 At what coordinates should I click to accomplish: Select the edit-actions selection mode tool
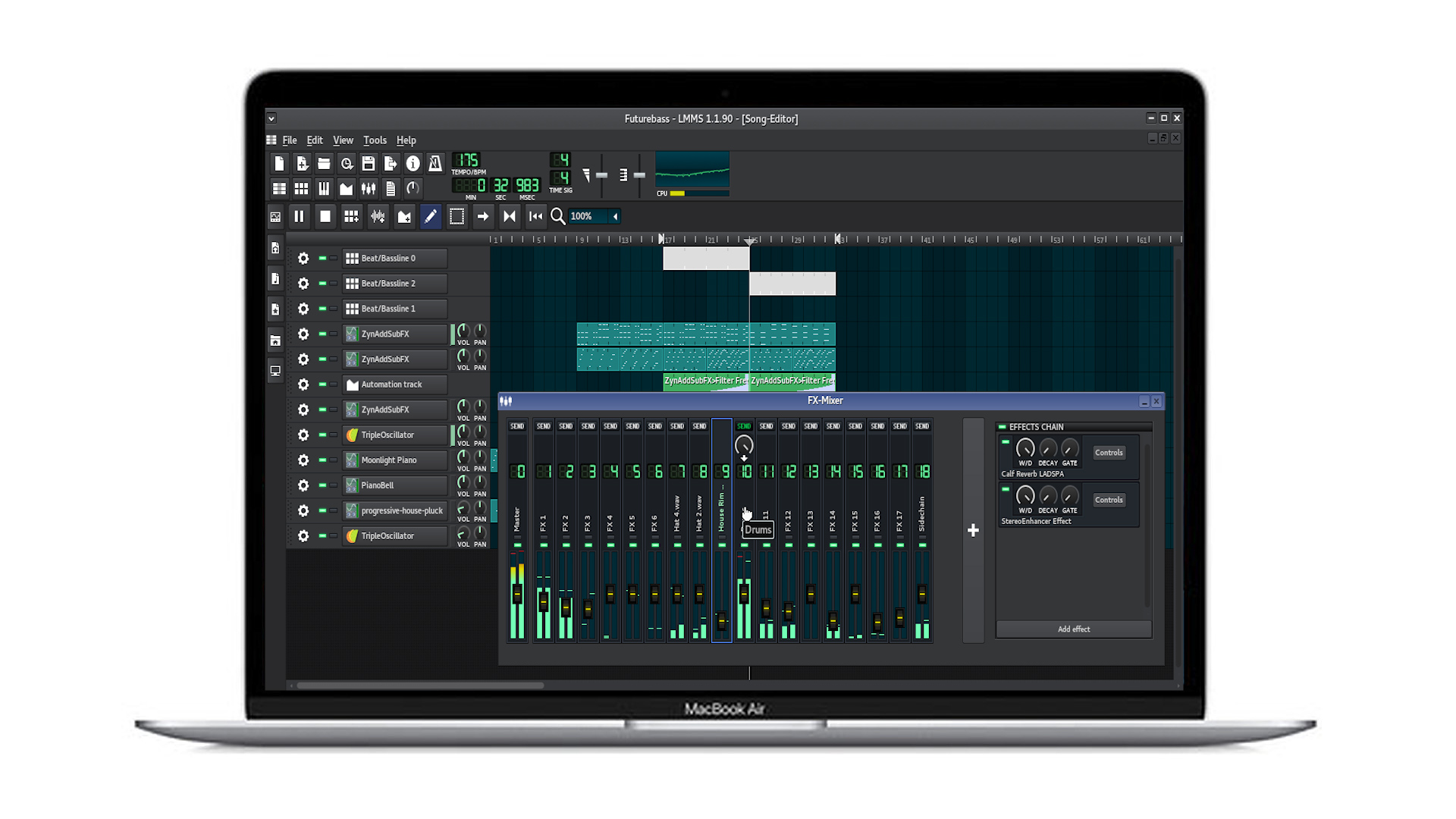pos(457,217)
